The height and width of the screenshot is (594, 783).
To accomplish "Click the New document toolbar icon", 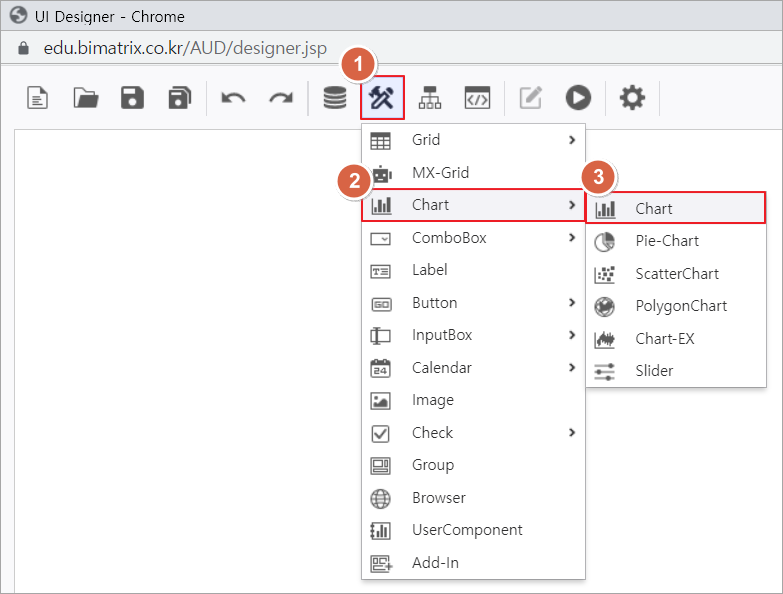I will pos(37,97).
